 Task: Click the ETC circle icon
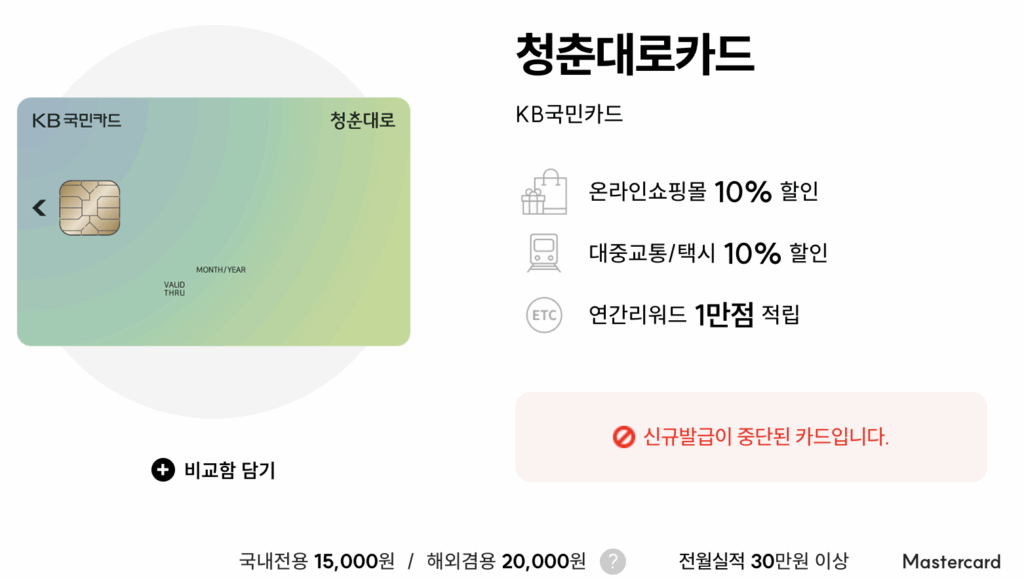(544, 315)
